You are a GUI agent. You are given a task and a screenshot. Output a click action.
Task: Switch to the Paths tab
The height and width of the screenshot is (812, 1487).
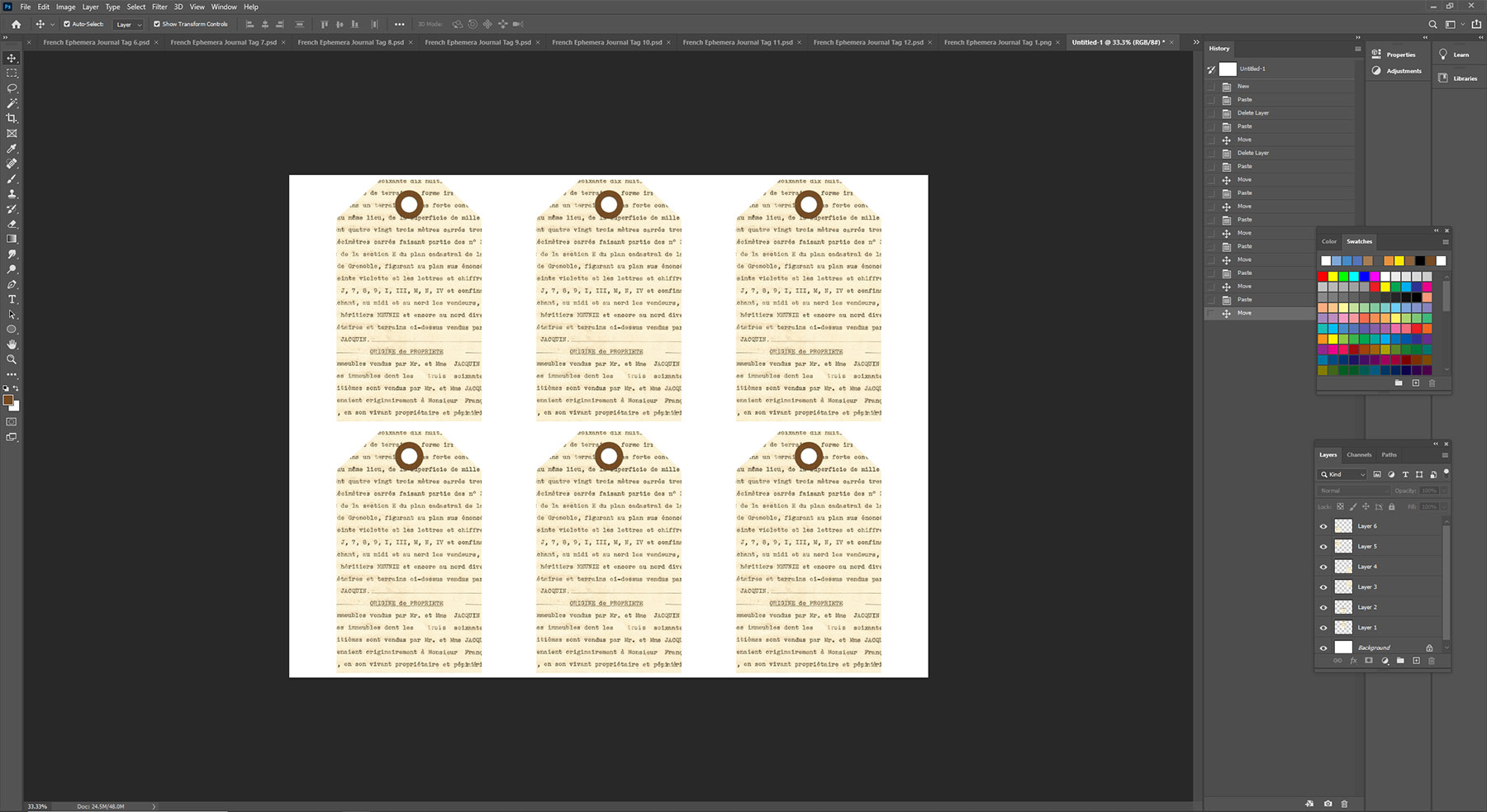click(1390, 454)
